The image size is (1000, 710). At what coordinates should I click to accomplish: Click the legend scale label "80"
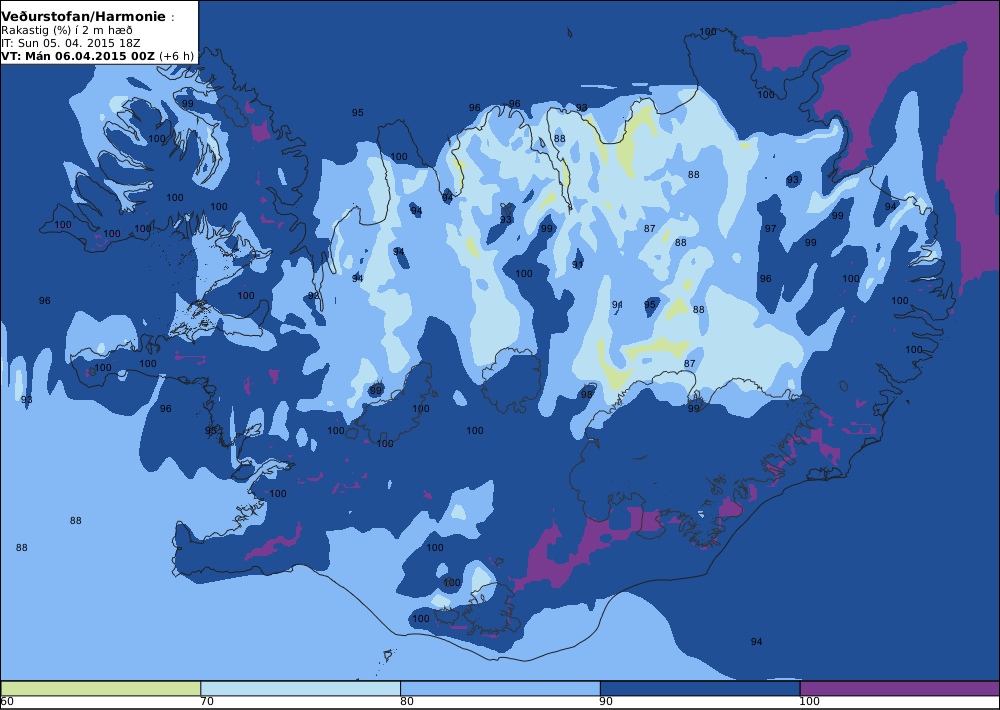(x=407, y=702)
